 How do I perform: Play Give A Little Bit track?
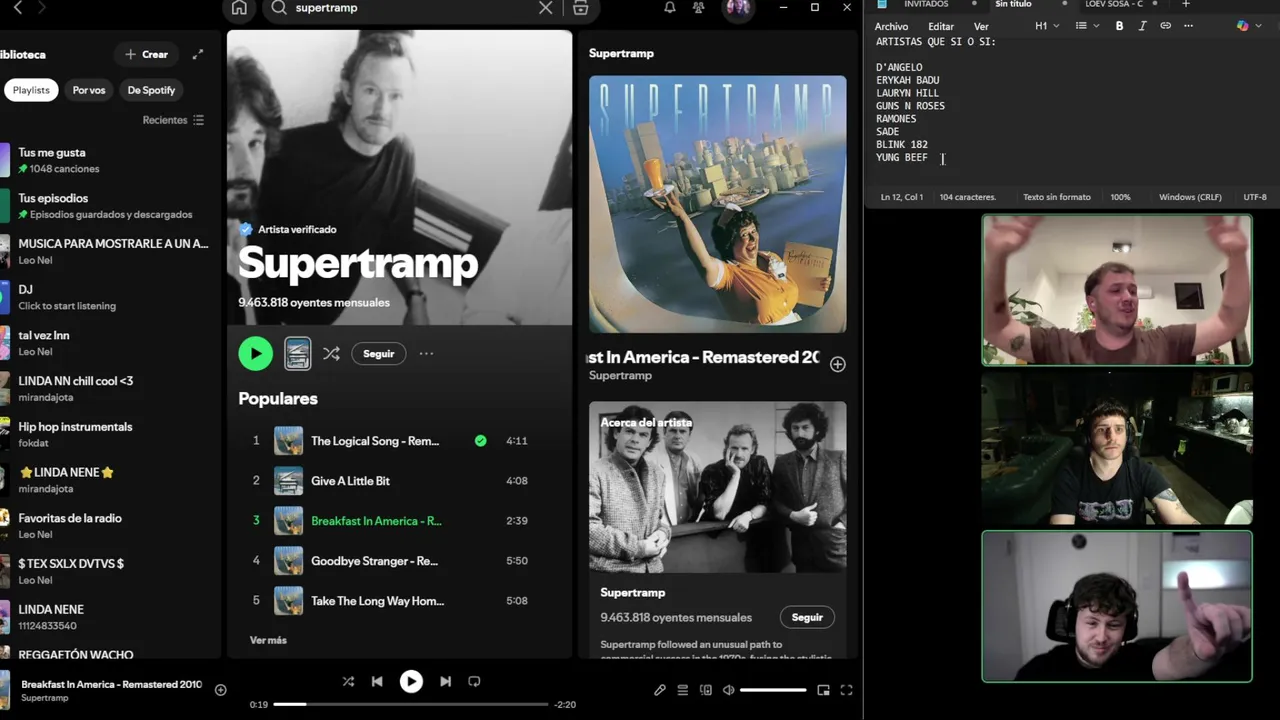399,481
